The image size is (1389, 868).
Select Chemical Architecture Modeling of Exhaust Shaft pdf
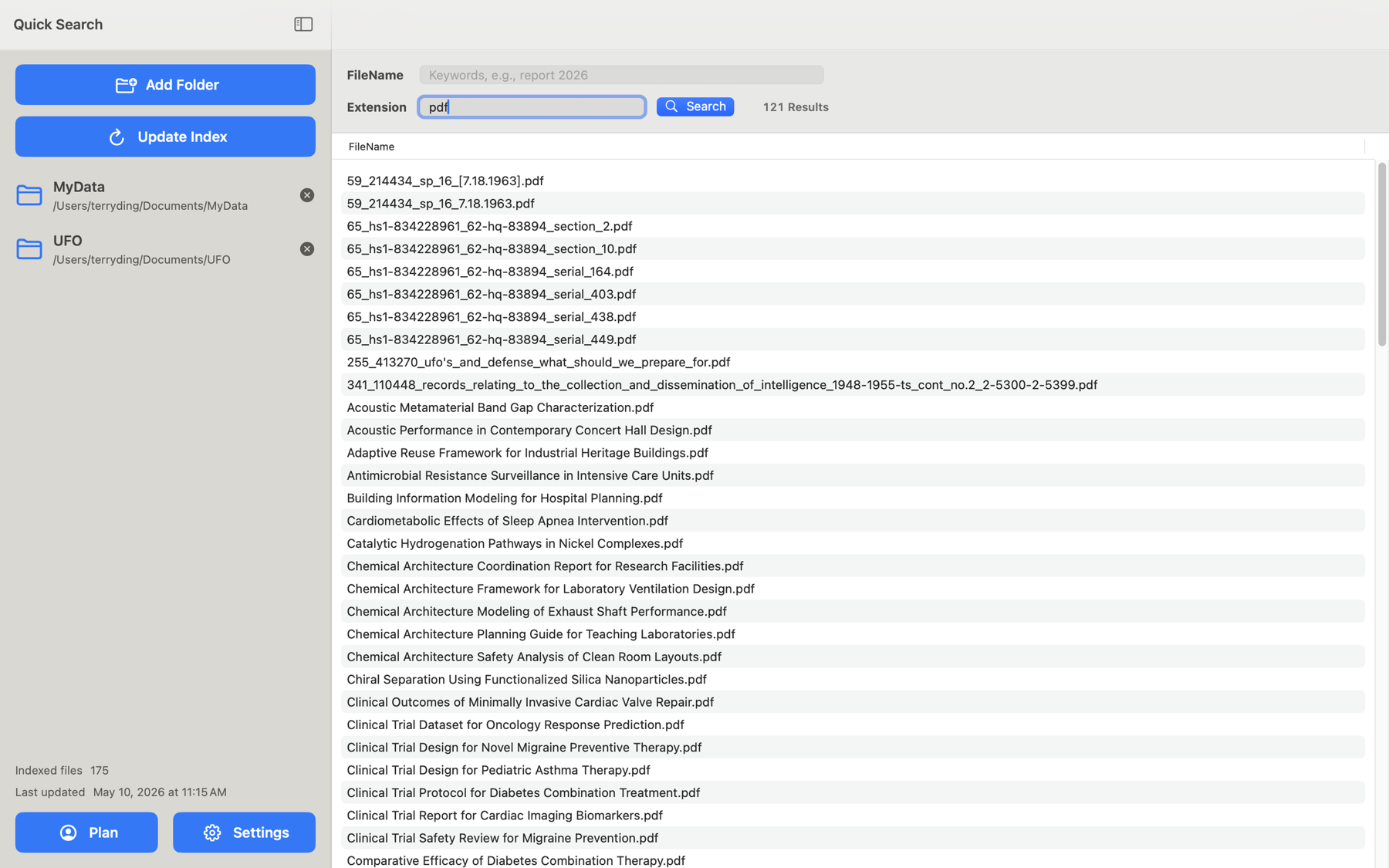pos(853,612)
